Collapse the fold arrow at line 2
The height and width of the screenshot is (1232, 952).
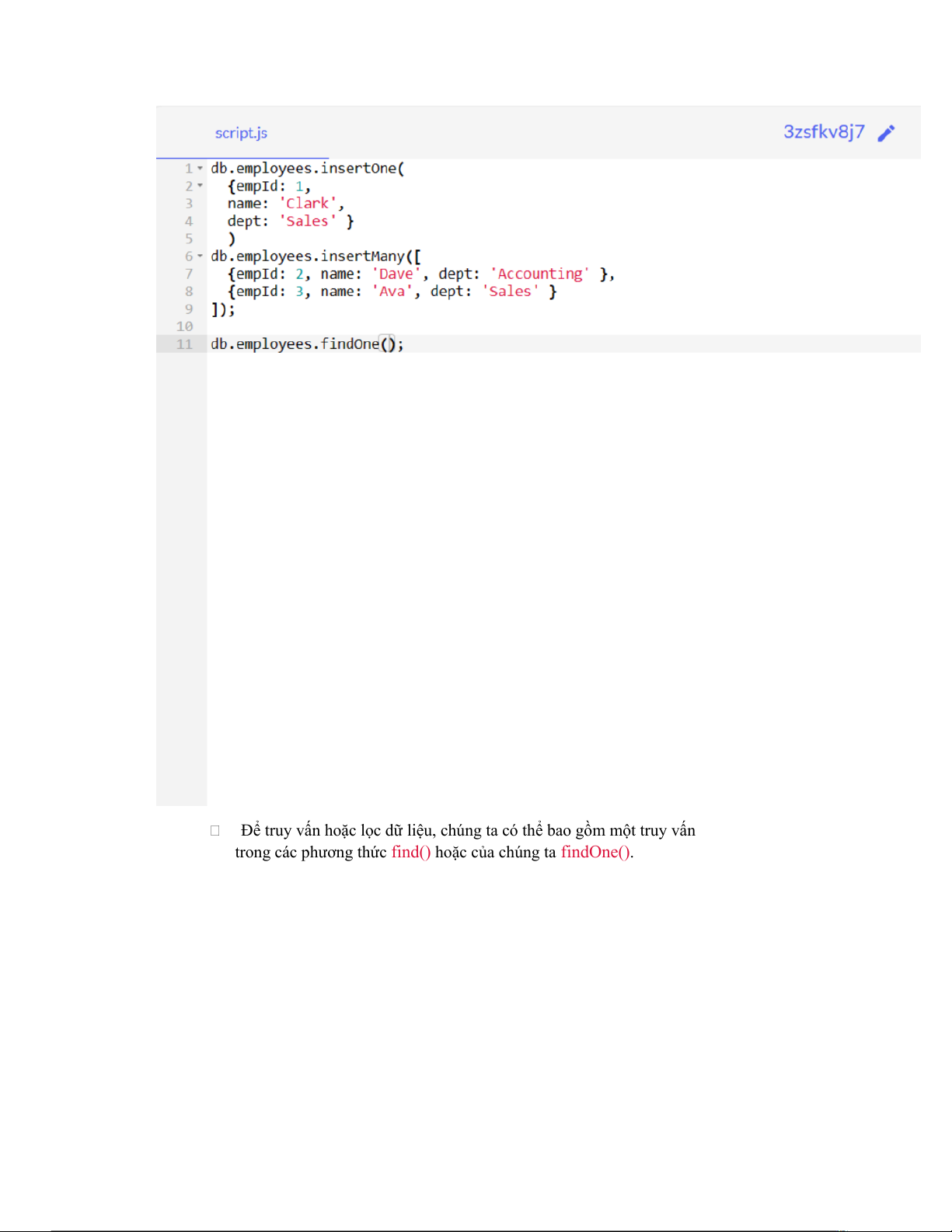click(x=201, y=186)
